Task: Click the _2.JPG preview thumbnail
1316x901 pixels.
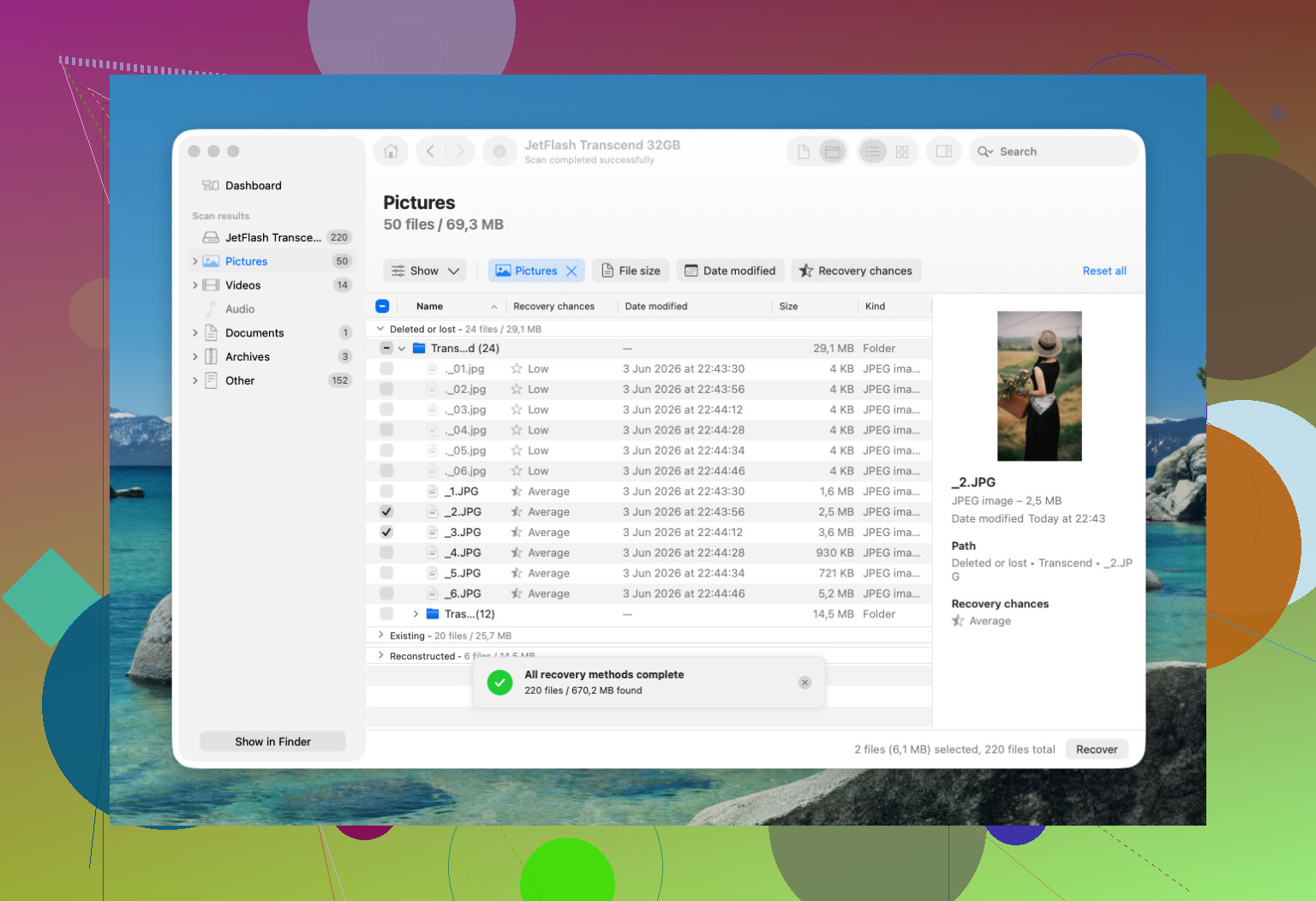Action: [1039, 386]
